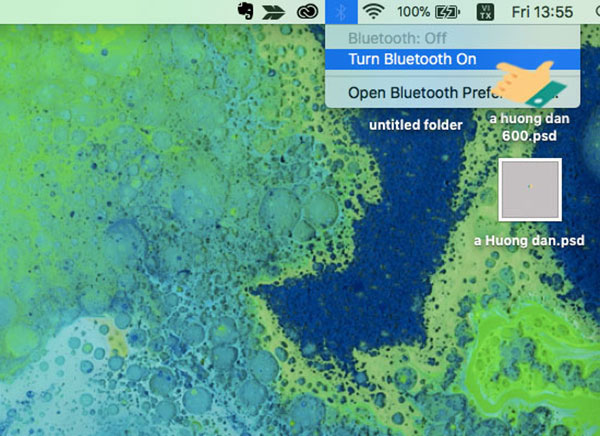Click the battery status icon
This screenshot has height=436, width=600.
point(447,12)
